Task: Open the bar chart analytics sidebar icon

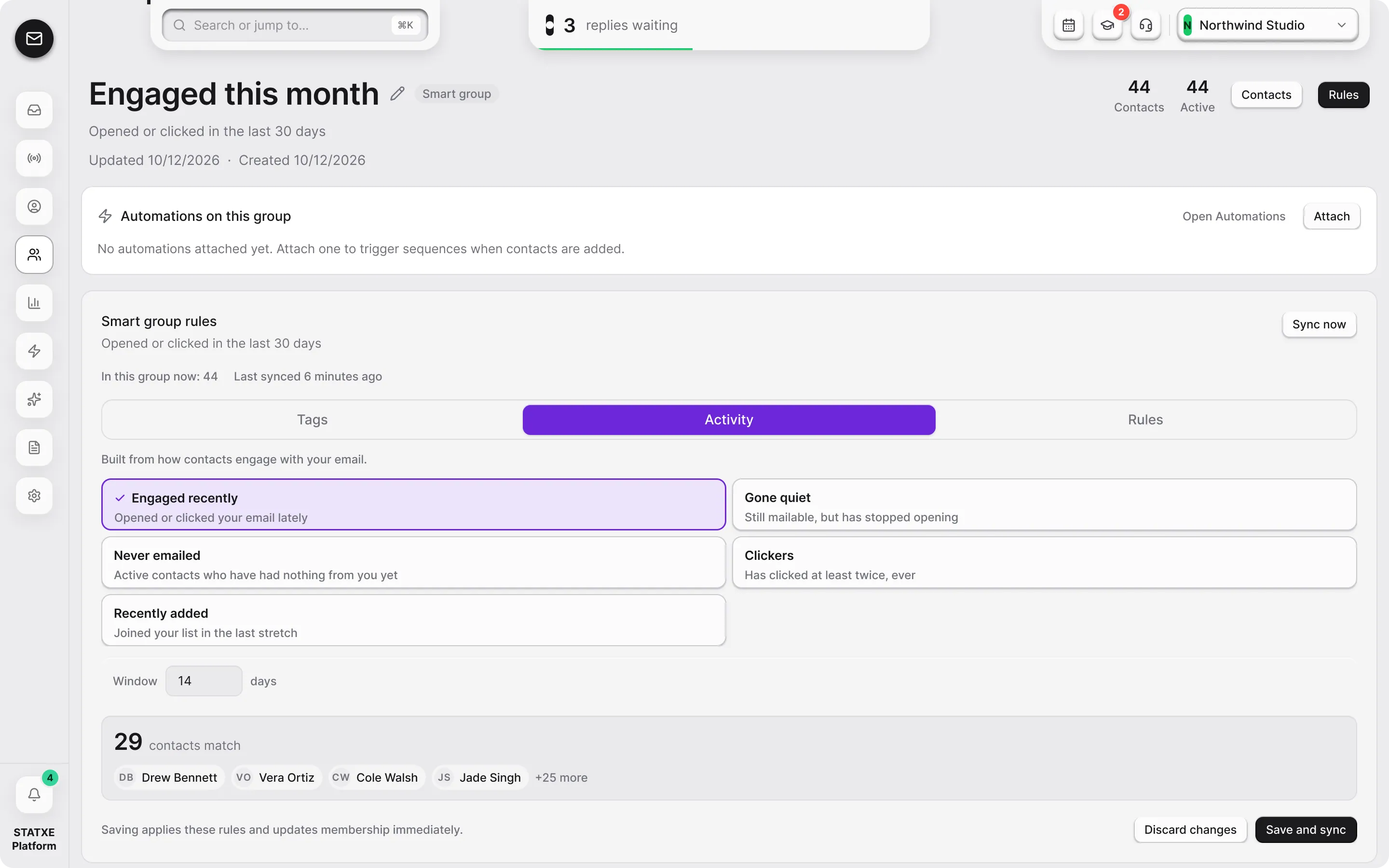Action: (x=34, y=302)
